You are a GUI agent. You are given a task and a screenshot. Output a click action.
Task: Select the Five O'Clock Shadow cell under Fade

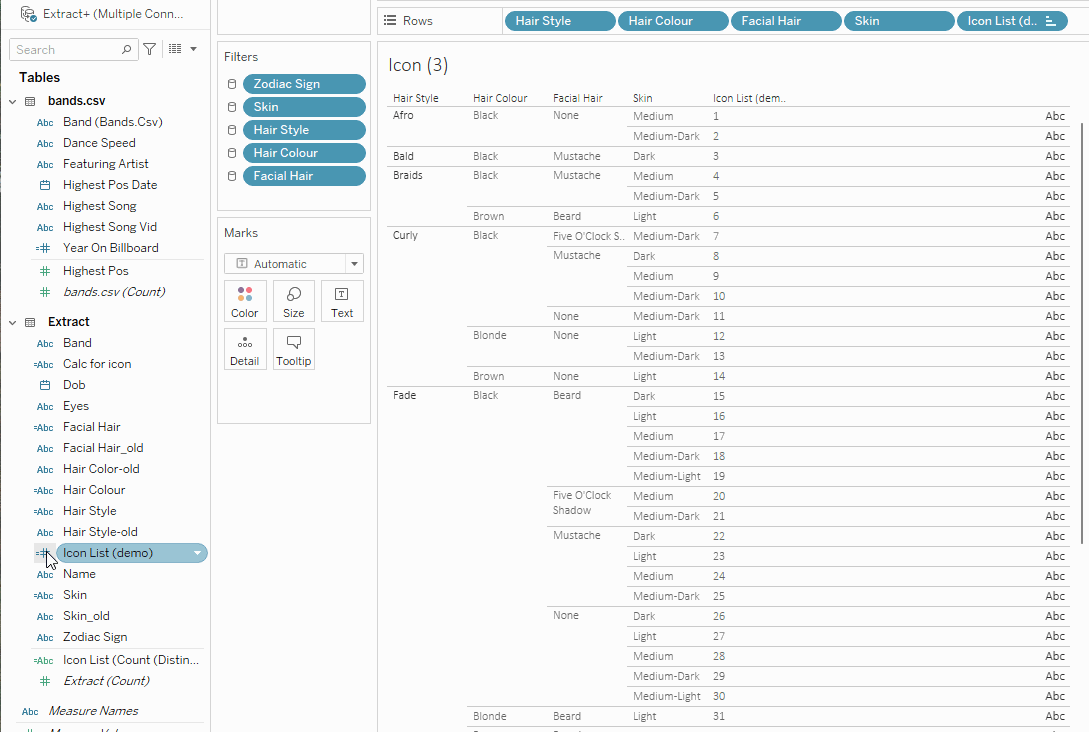[582, 503]
